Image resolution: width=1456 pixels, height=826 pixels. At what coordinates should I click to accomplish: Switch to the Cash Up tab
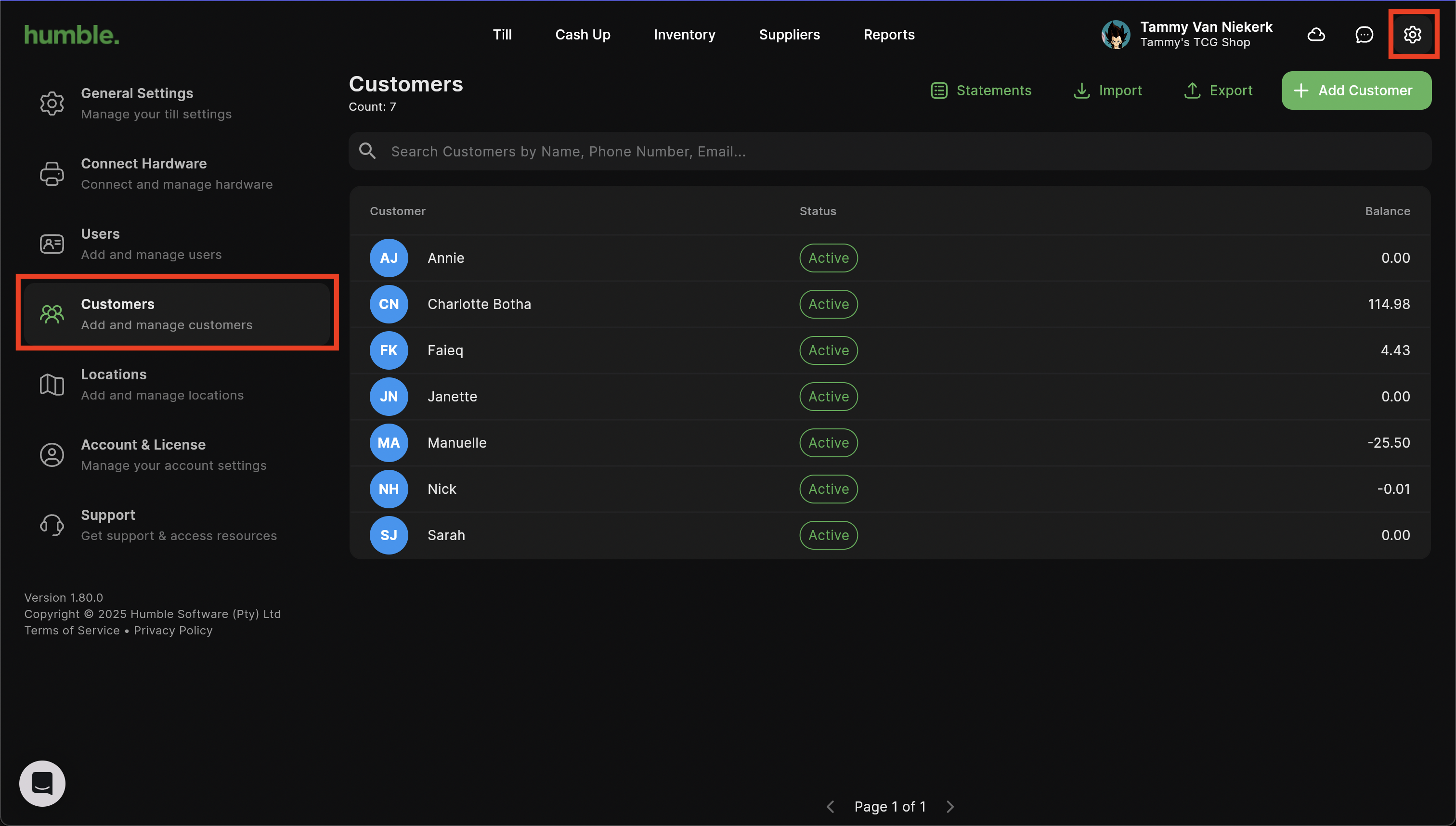[x=583, y=35]
